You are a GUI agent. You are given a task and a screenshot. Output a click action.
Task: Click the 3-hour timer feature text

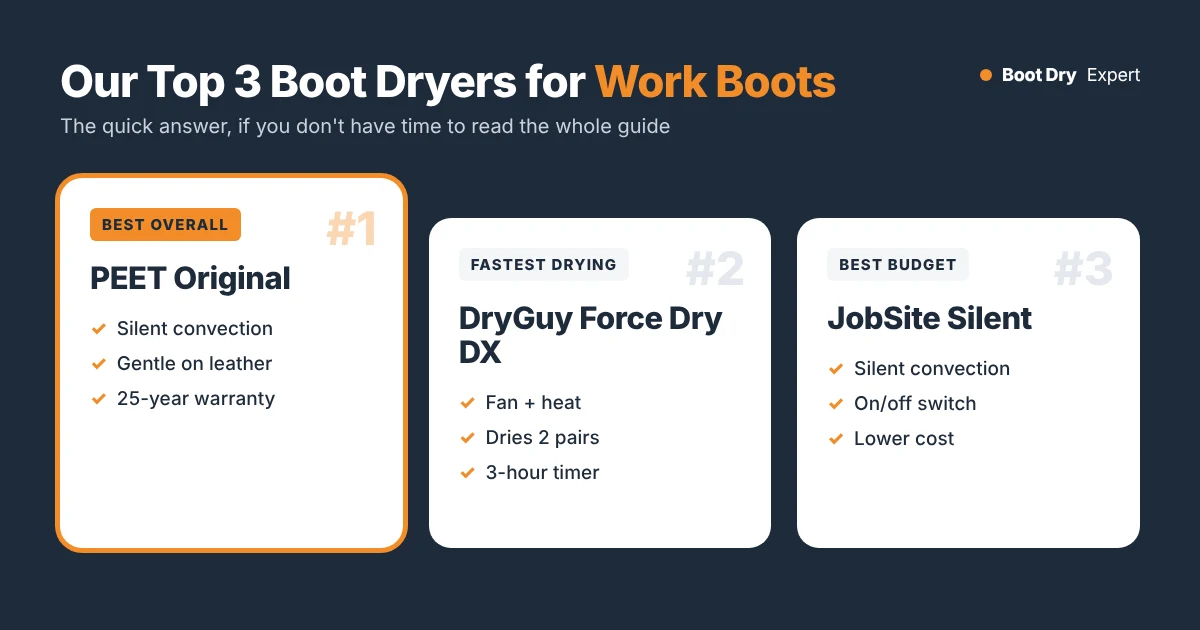point(542,472)
